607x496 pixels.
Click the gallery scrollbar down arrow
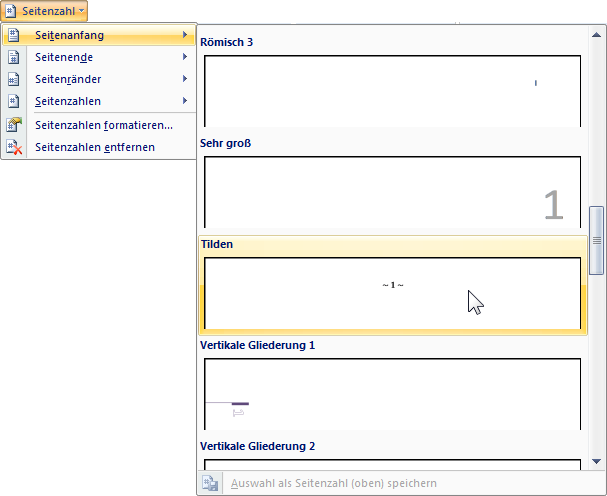[597, 461]
